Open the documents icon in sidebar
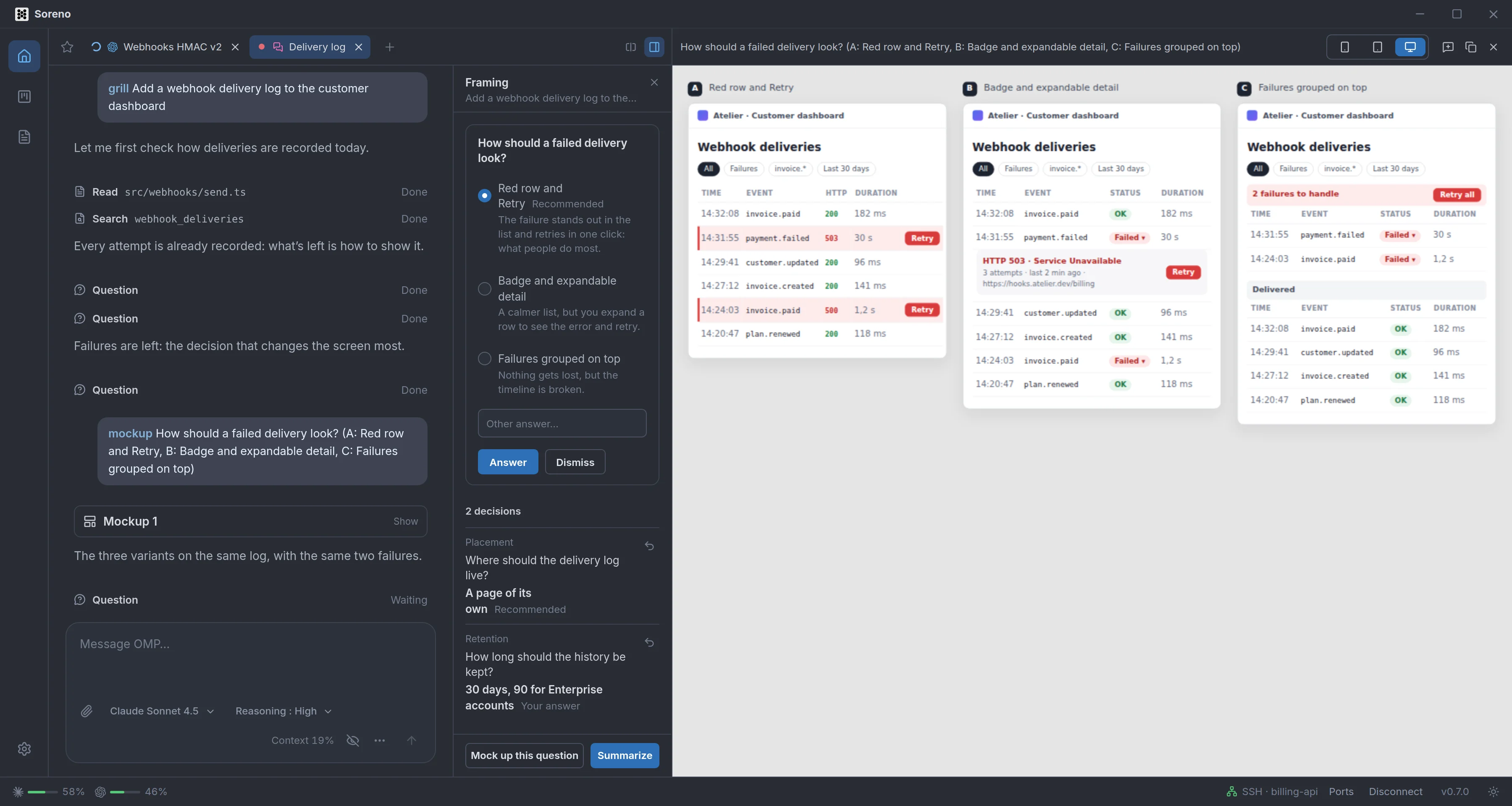 [24, 137]
